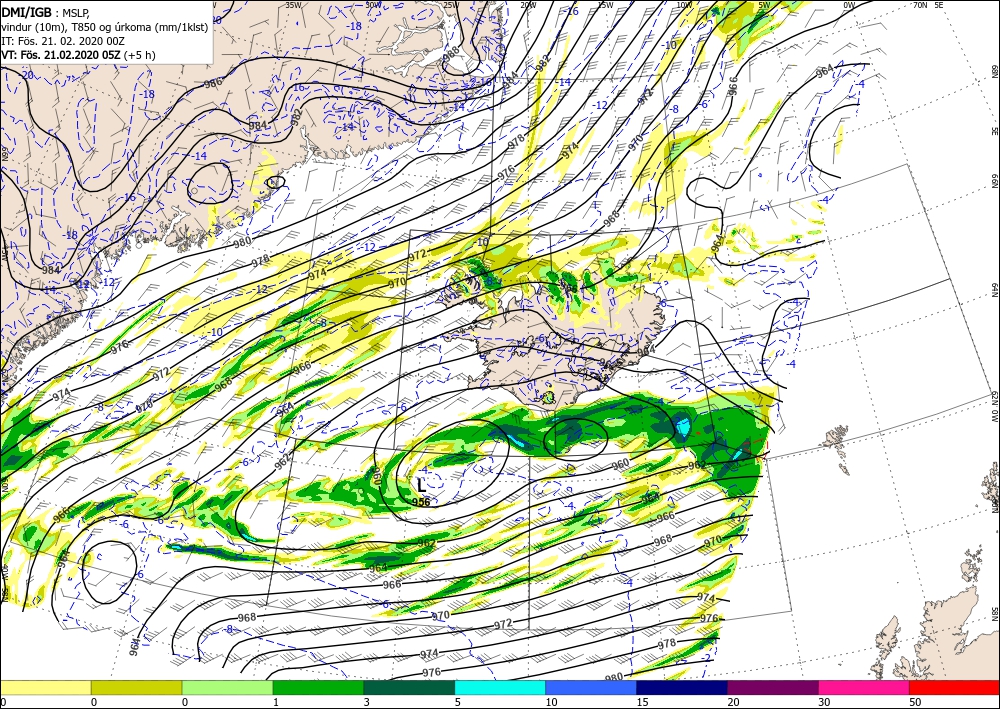The height and width of the screenshot is (709, 1000).
Task: Click the 'L' low pressure marker
Action: [421, 485]
